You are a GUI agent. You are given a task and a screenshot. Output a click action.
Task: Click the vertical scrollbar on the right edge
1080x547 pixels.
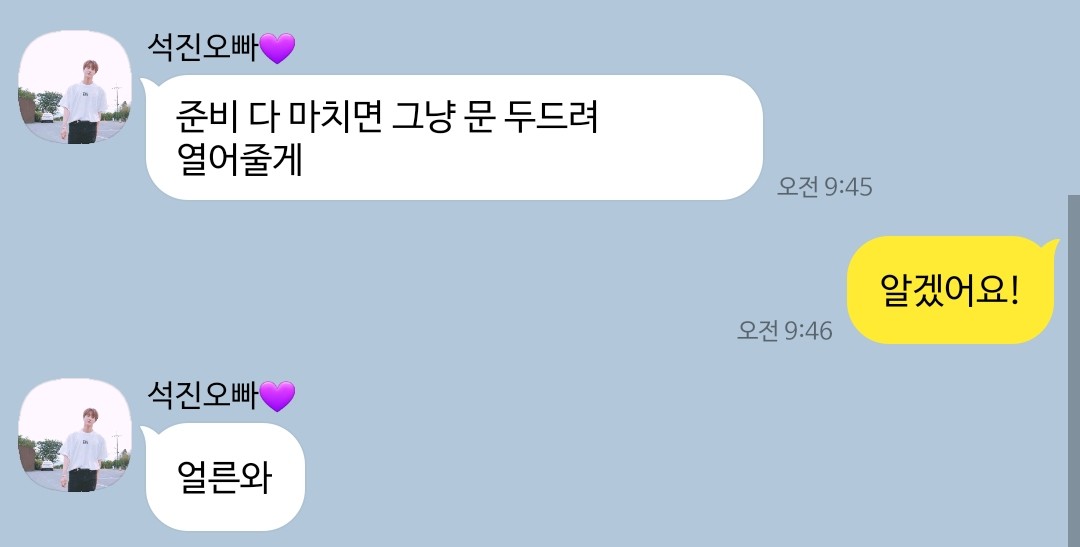(1073, 371)
